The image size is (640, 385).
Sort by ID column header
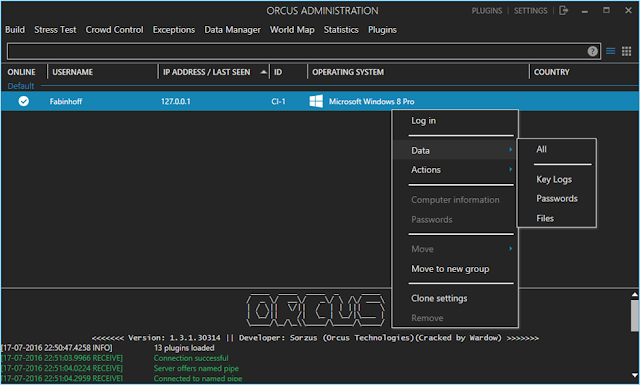point(278,72)
